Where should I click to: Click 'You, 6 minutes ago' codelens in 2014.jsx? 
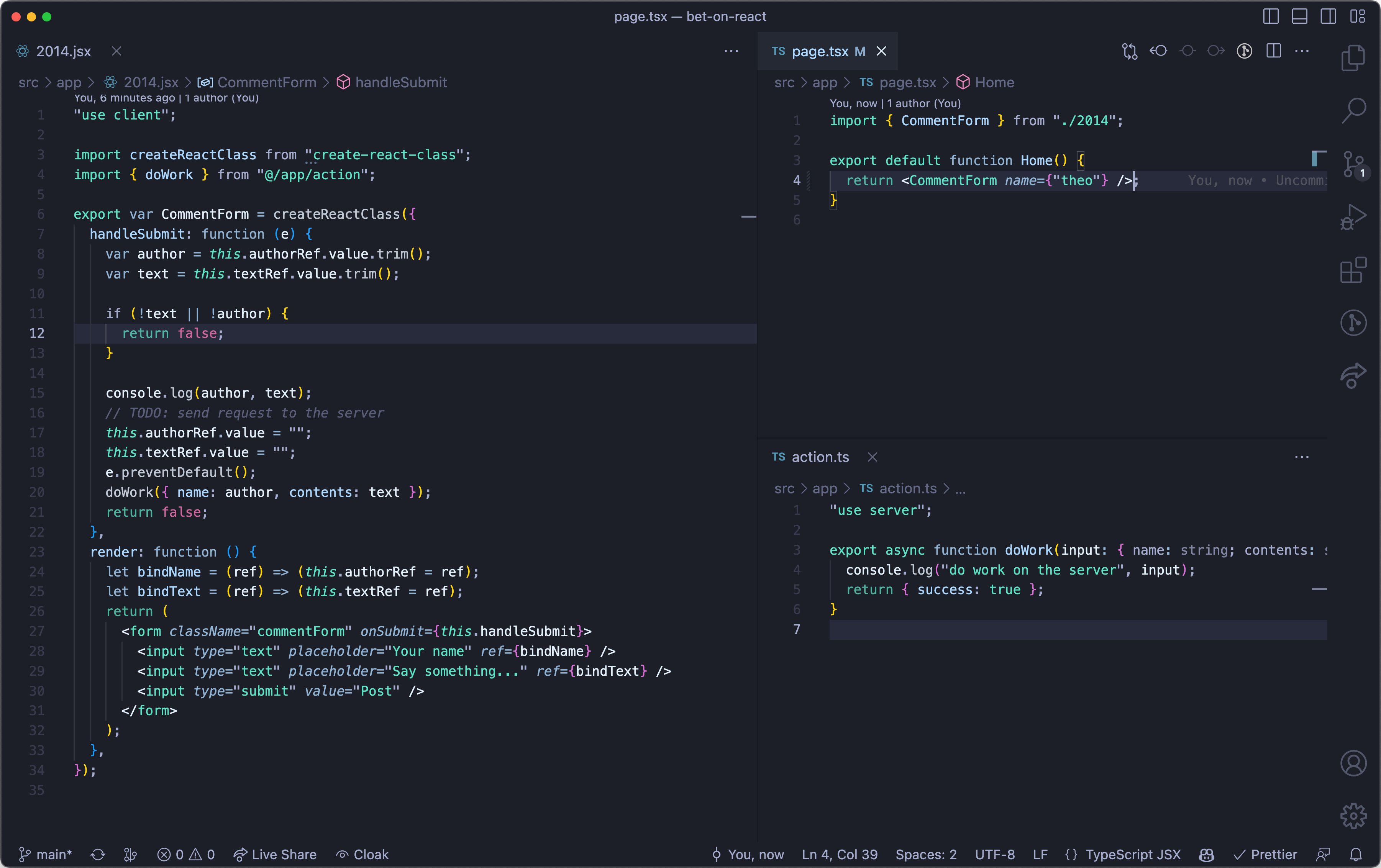(x=166, y=98)
